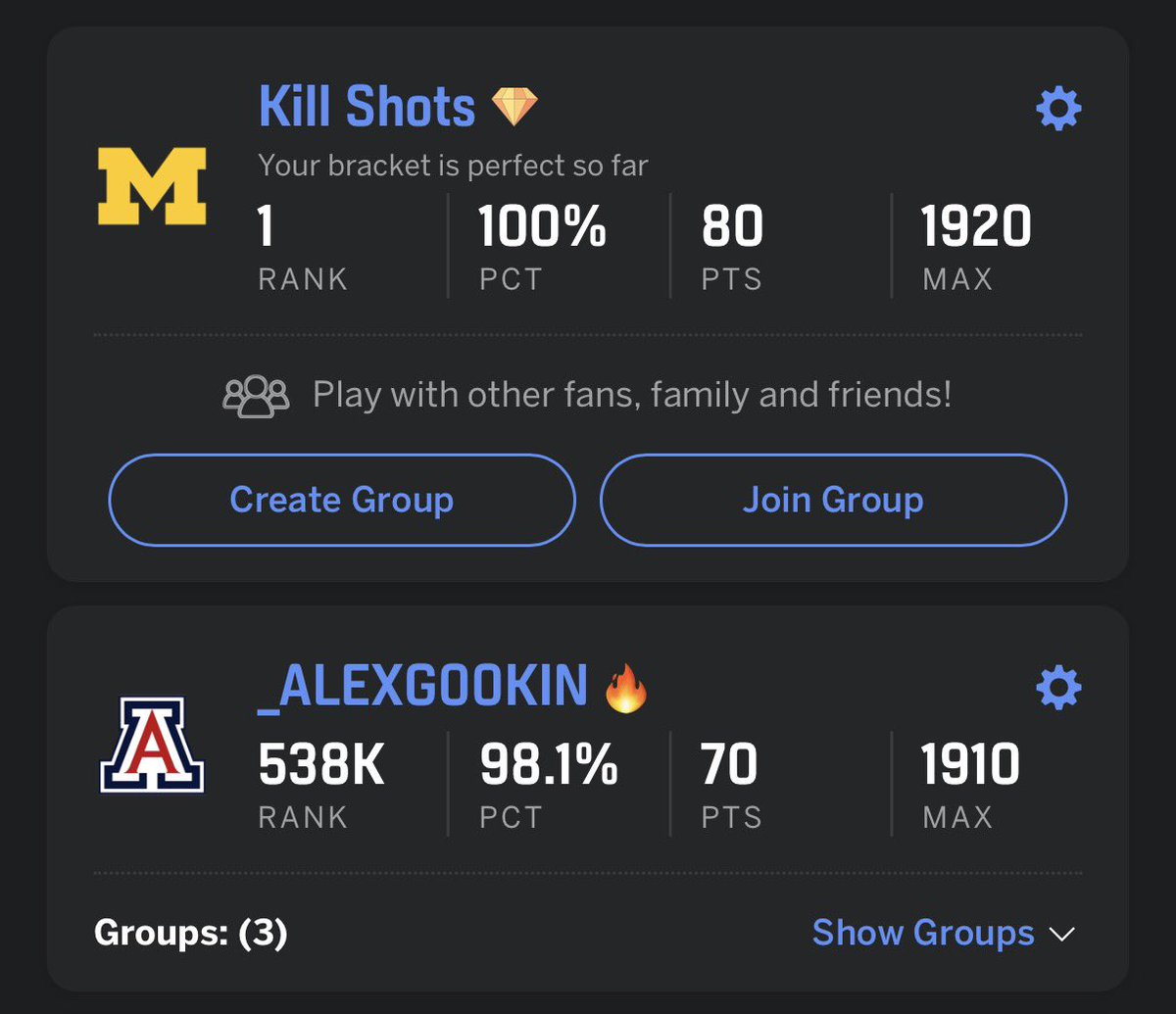The image size is (1176, 1014).
Task: Tap the 1920 MAX stat
Action: [x=977, y=245]
